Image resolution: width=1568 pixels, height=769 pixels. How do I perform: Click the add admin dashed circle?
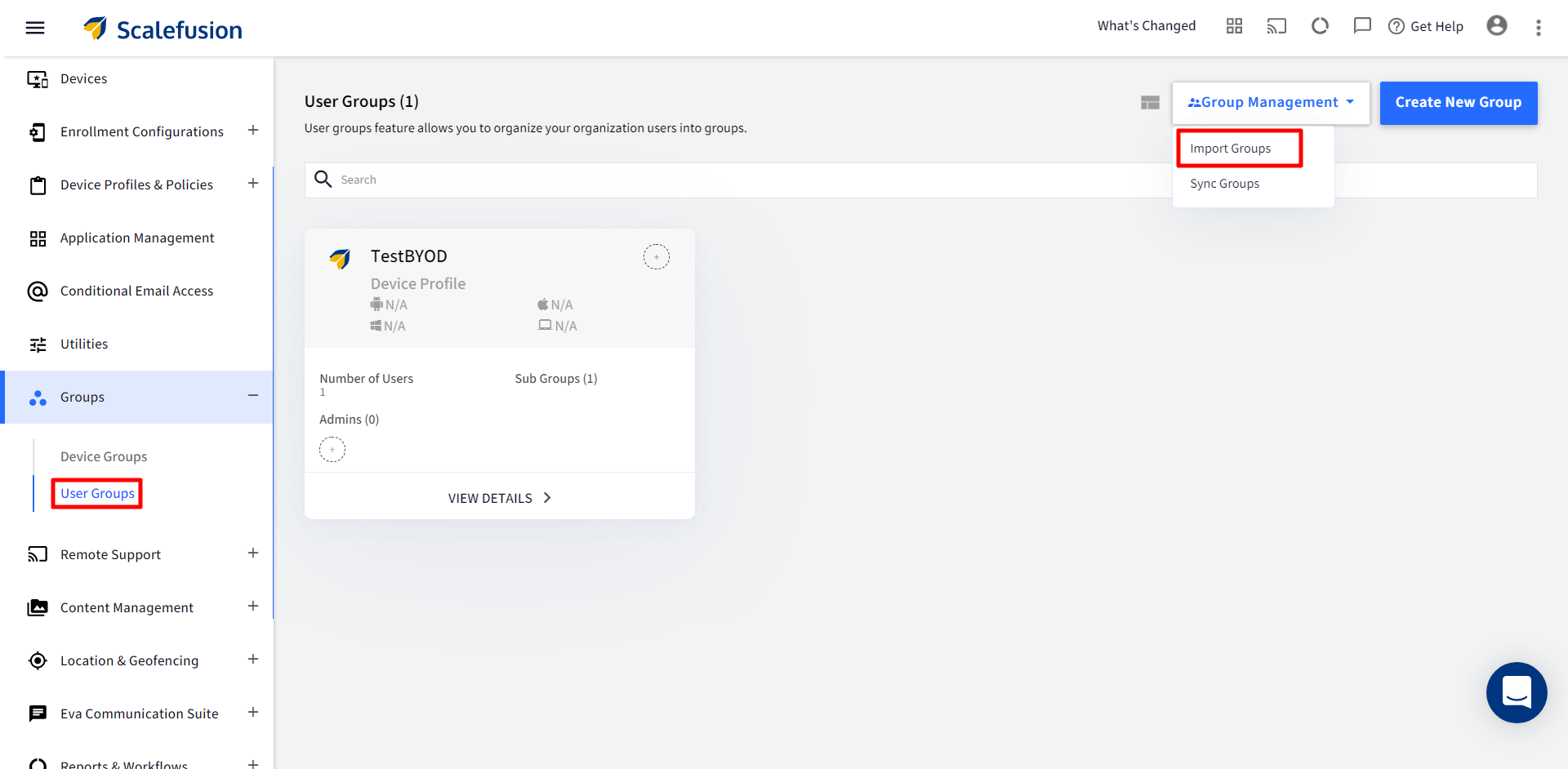[x=332, y=450]
